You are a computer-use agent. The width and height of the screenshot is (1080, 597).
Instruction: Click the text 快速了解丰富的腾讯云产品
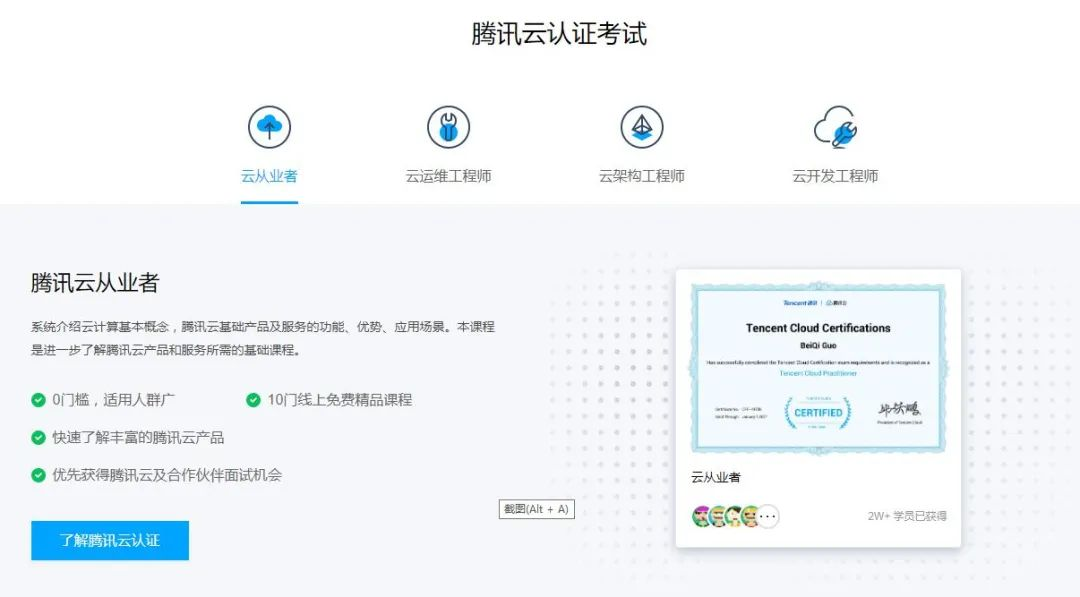click(138, 438)
